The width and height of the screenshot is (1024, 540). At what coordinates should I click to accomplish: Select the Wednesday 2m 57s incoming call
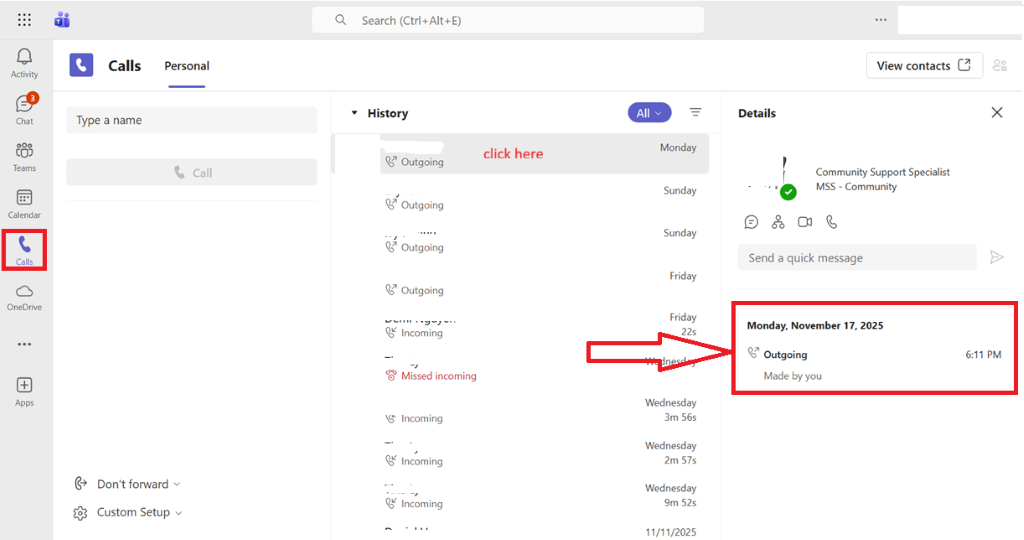(520, 453)
